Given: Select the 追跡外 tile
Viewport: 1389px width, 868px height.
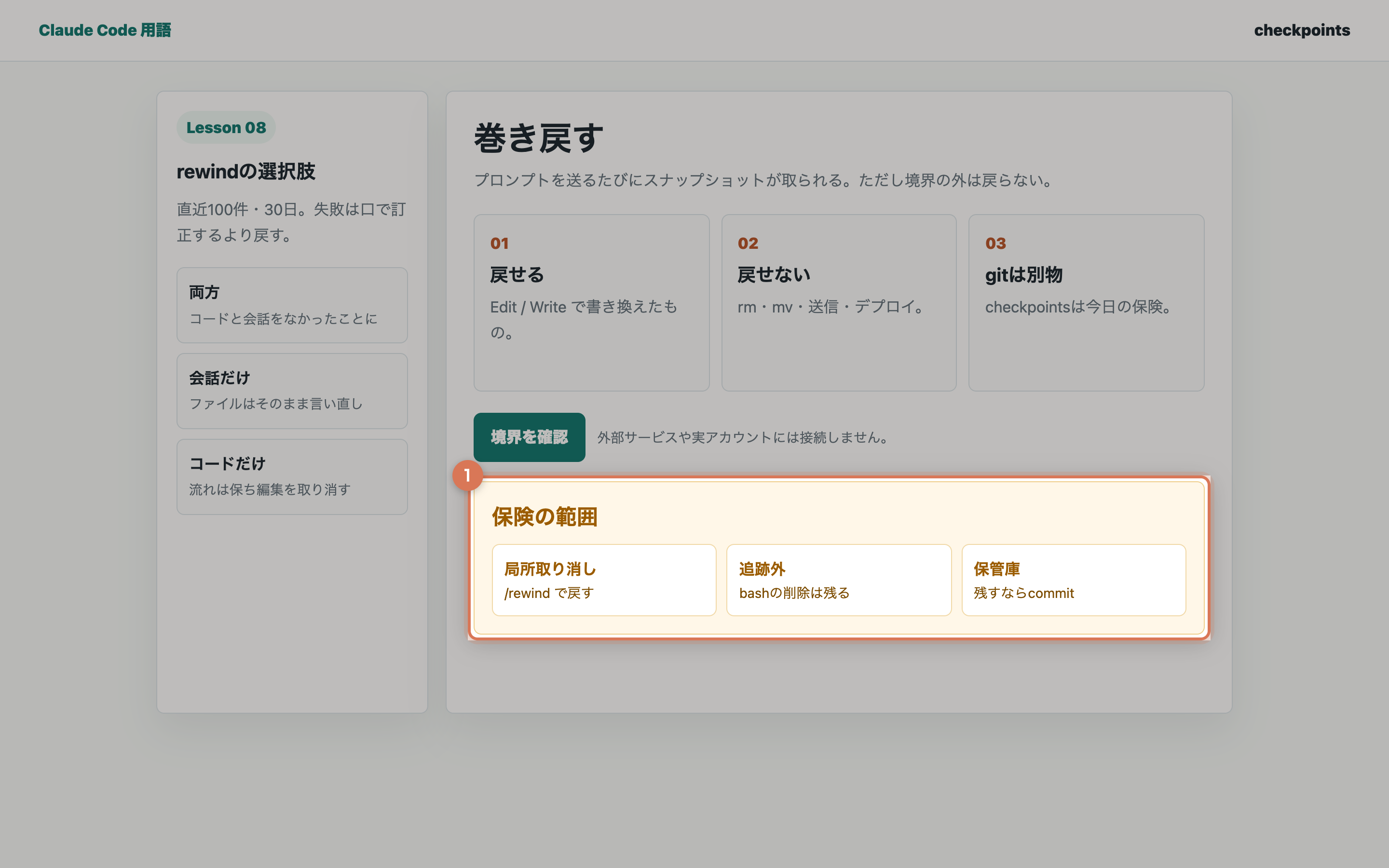Looking at the screenshot, I should click(x=839, y=580).
